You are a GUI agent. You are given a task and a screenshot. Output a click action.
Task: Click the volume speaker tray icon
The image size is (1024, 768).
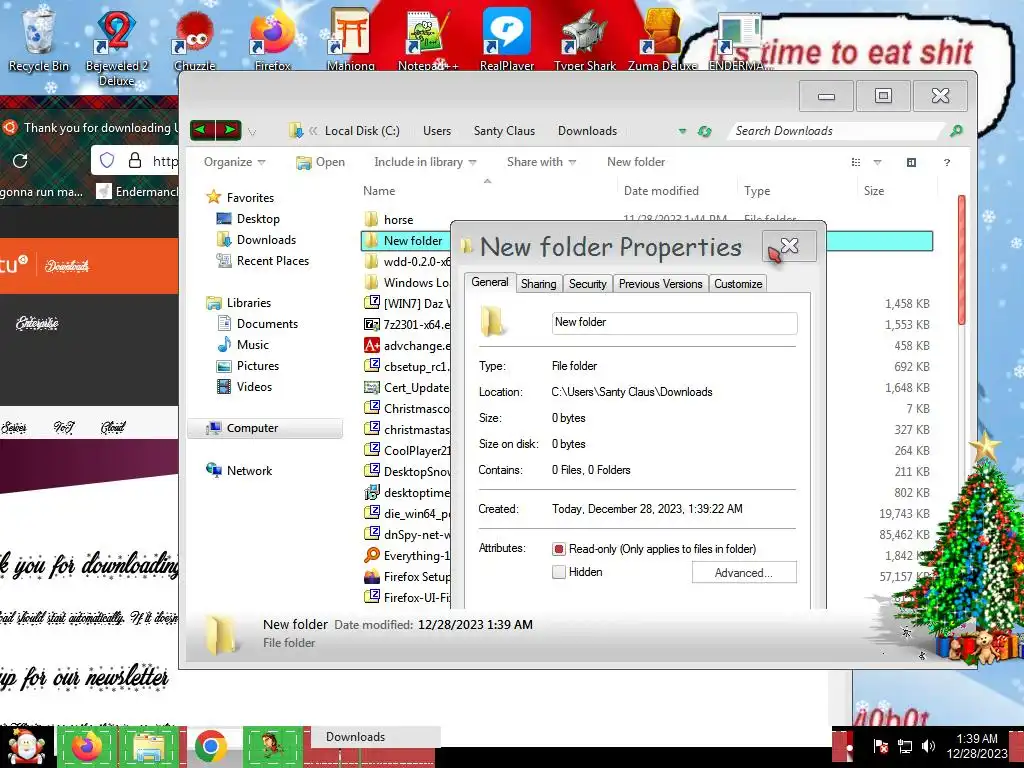coord(928,746)
